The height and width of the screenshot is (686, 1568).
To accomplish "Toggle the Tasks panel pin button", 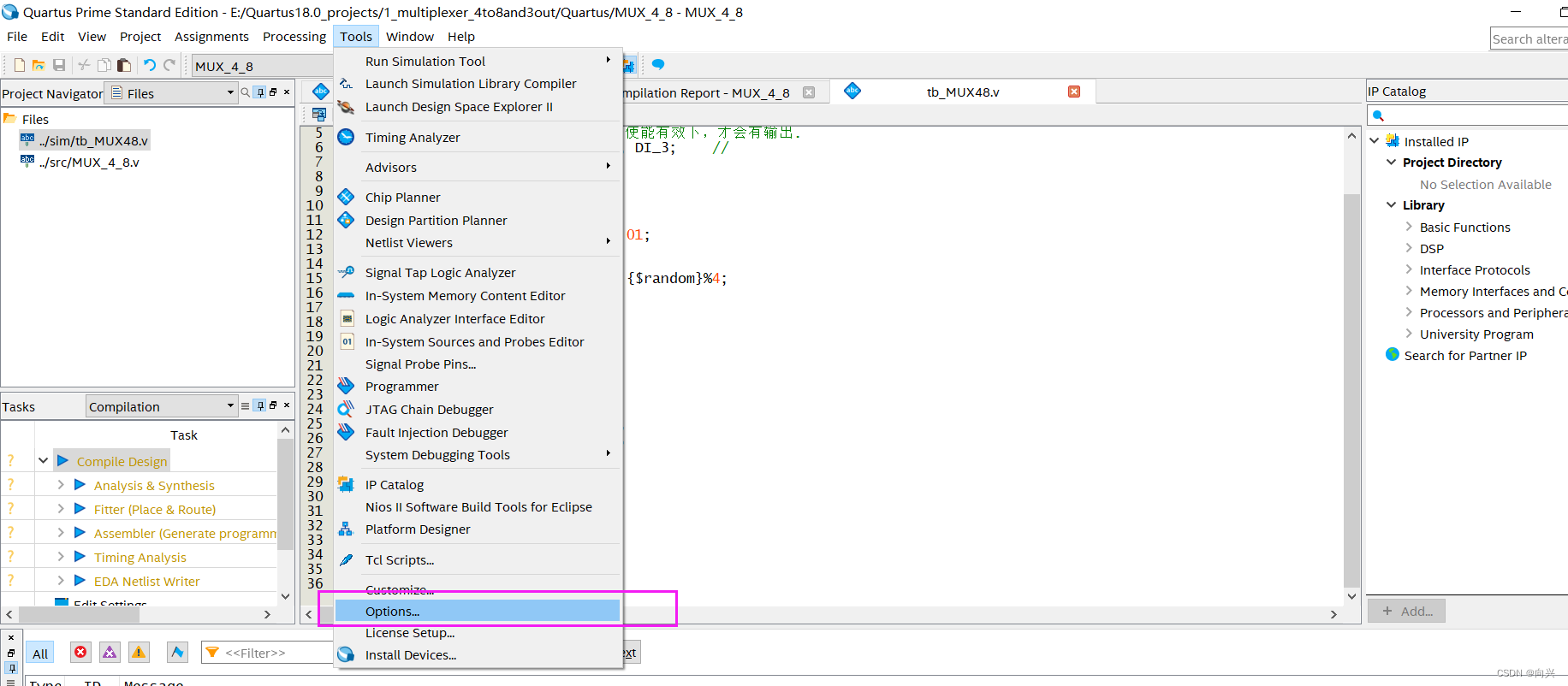I will coord(260,406).
